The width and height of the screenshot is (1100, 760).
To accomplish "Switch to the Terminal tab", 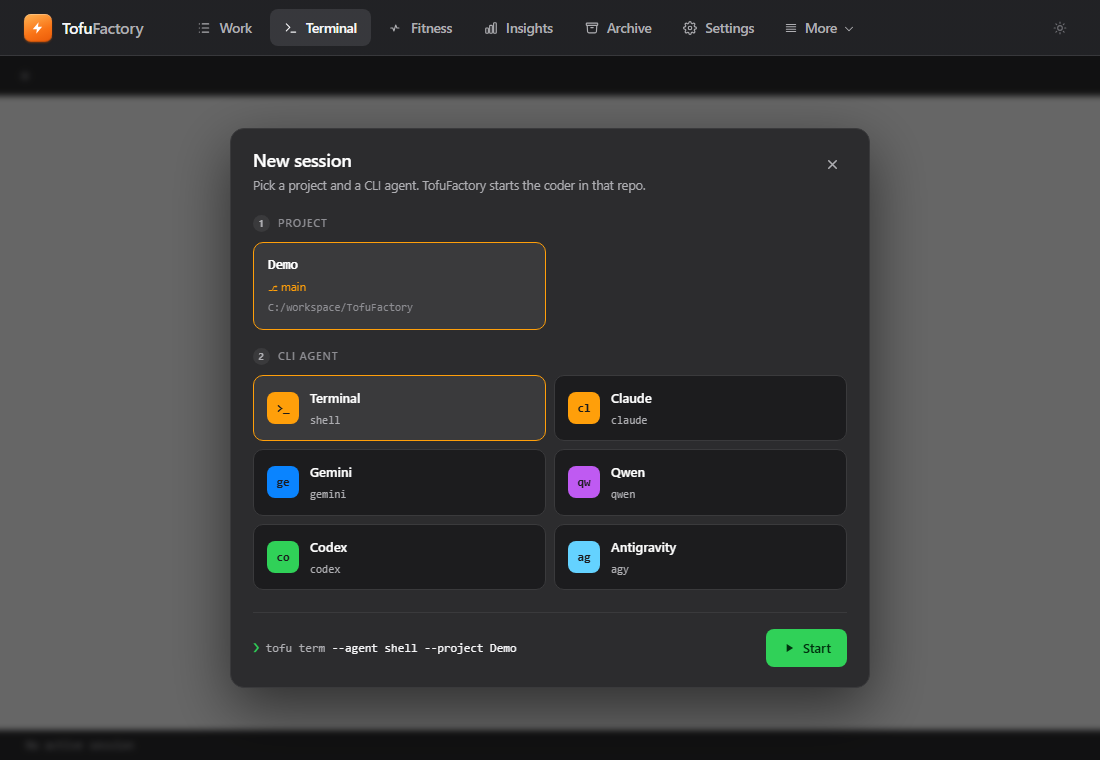I will pyautogui.click(x=321, y=28).
